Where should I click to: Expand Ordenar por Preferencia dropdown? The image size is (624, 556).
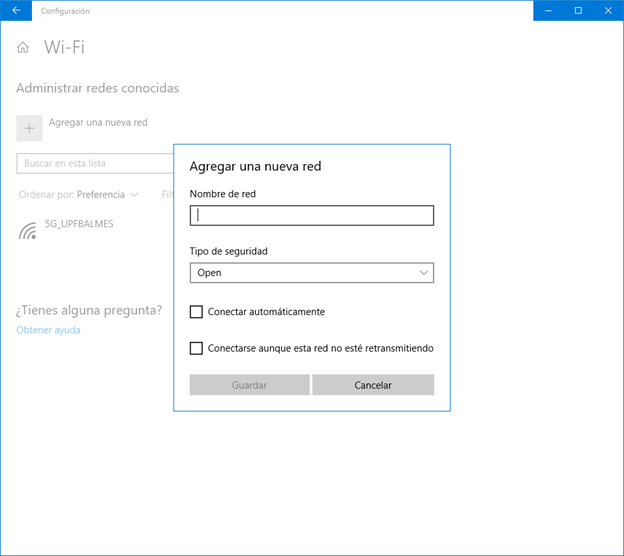click(x=79, y=195)
